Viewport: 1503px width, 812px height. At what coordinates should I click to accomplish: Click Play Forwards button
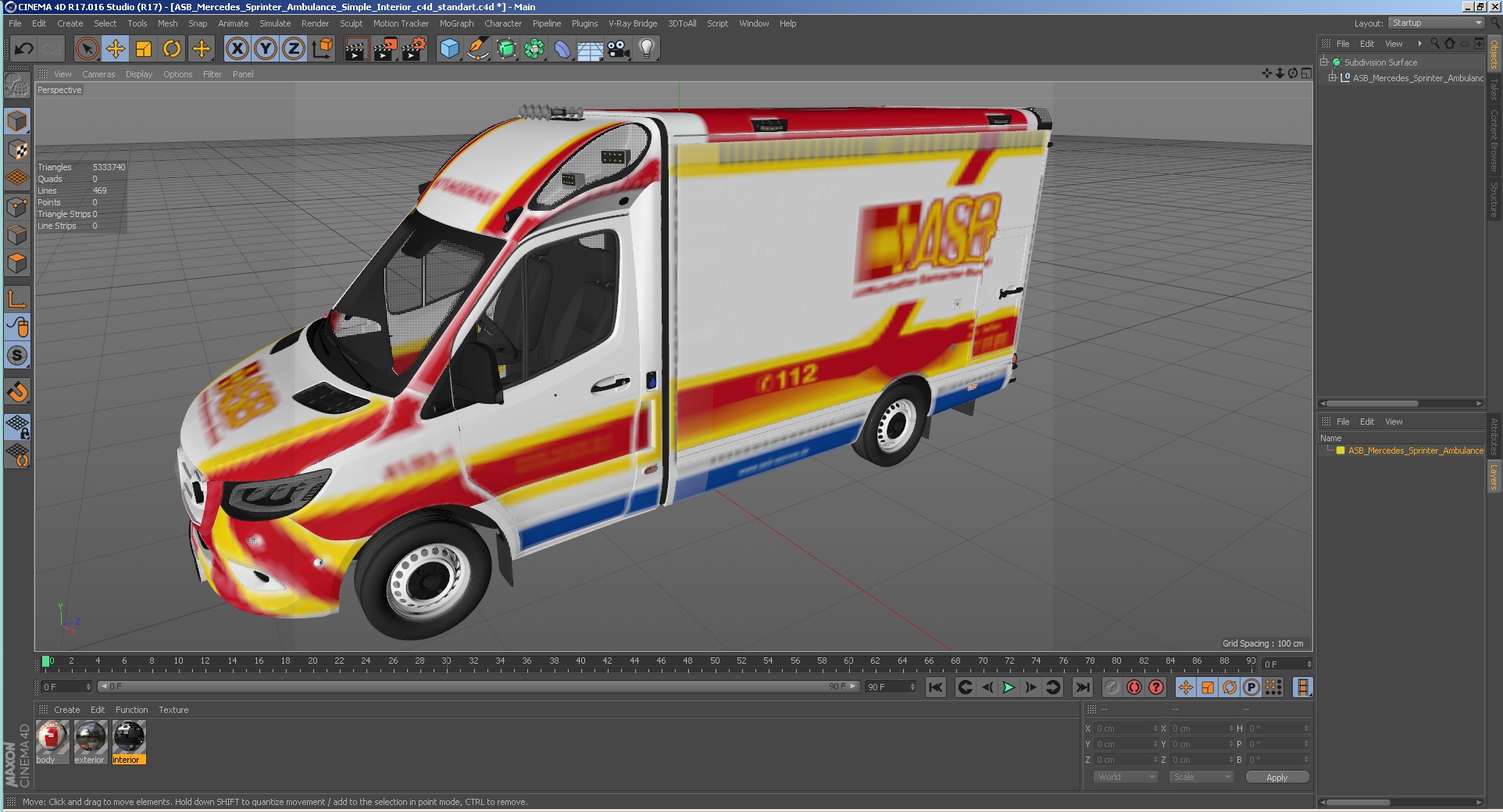[1009, 687]
